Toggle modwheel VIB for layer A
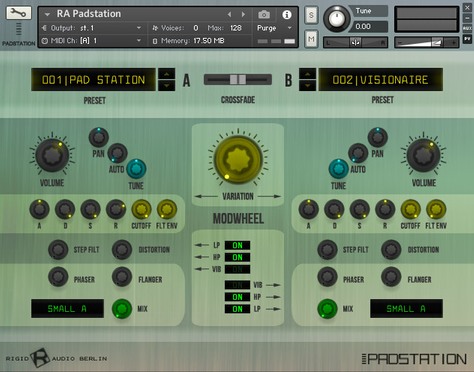The image size is (474, 372). coord(237,269)
